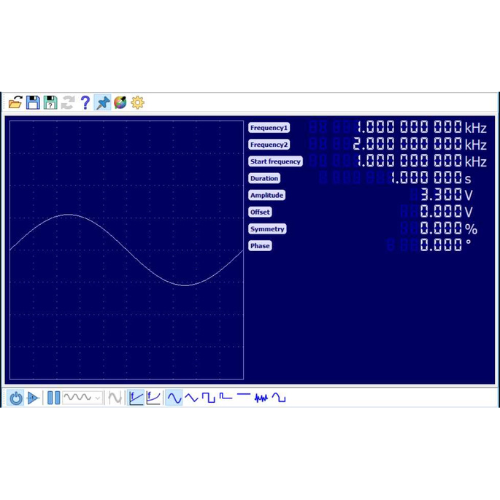Choose the sine waveform icon

coord(174,398)
